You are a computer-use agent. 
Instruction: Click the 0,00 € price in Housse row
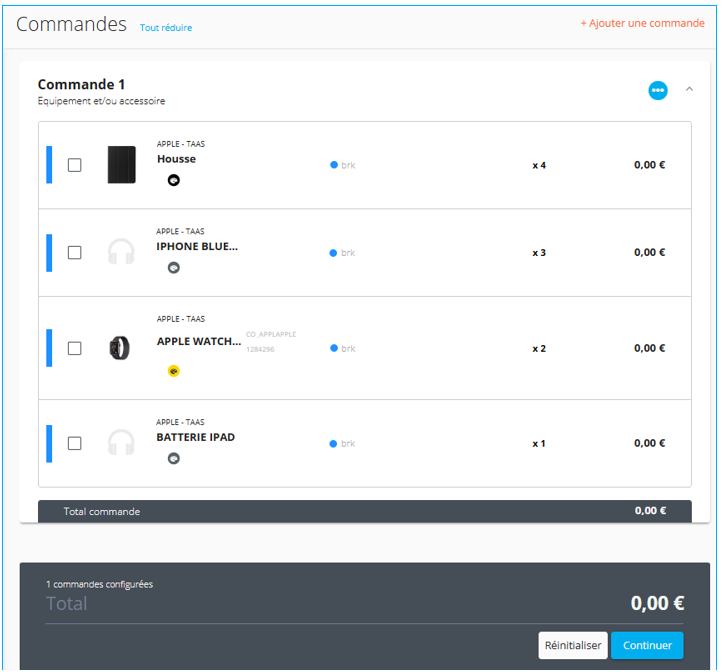click(649, 165)
